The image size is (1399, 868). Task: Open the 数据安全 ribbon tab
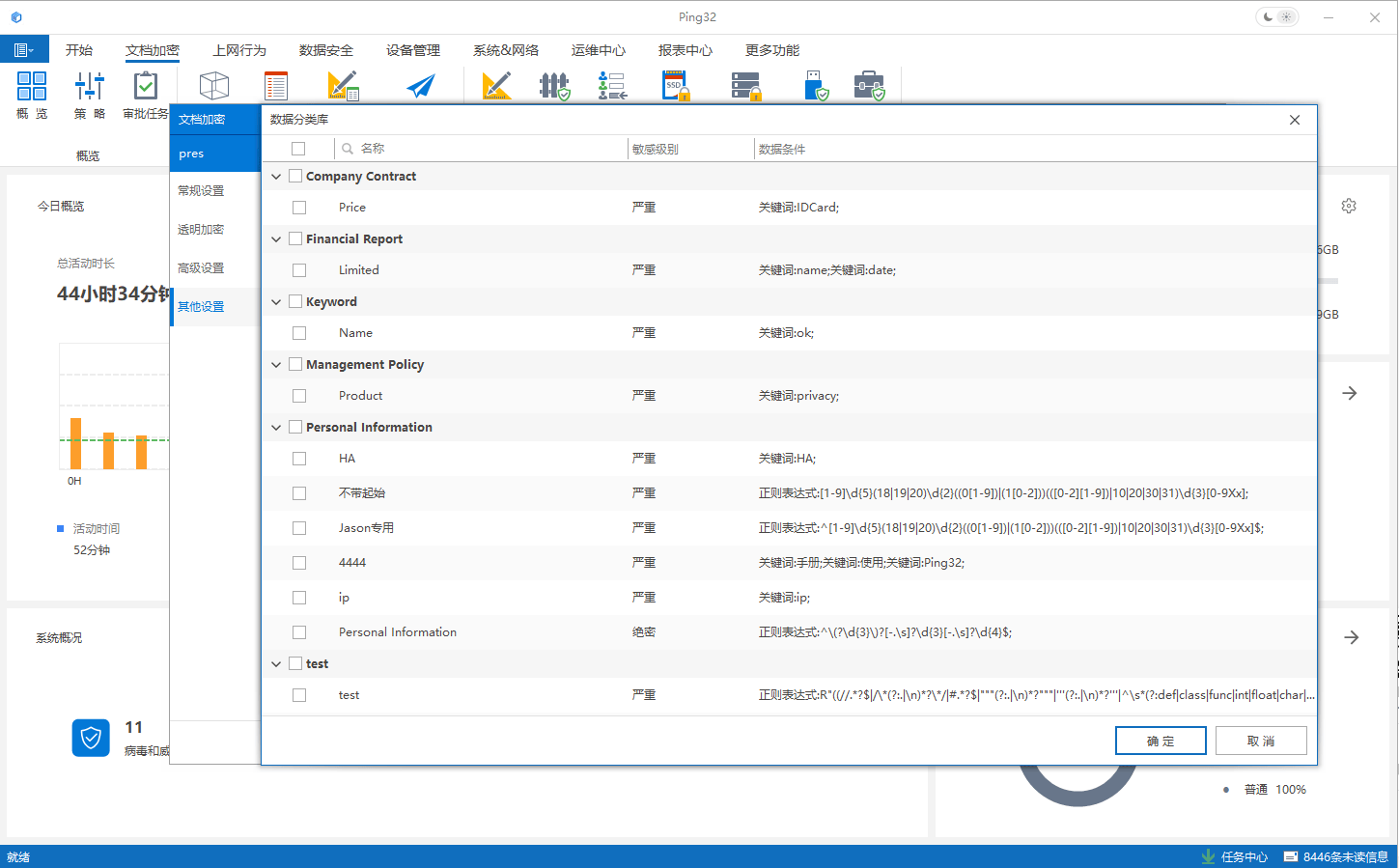coord(325,50)
